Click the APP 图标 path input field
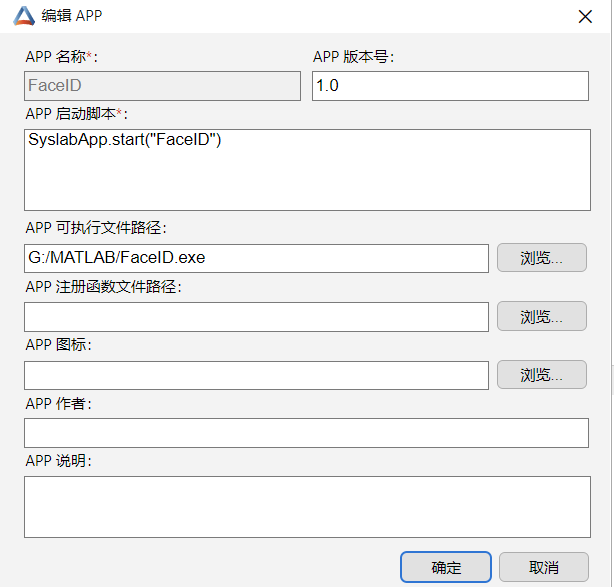 (256, 376)
